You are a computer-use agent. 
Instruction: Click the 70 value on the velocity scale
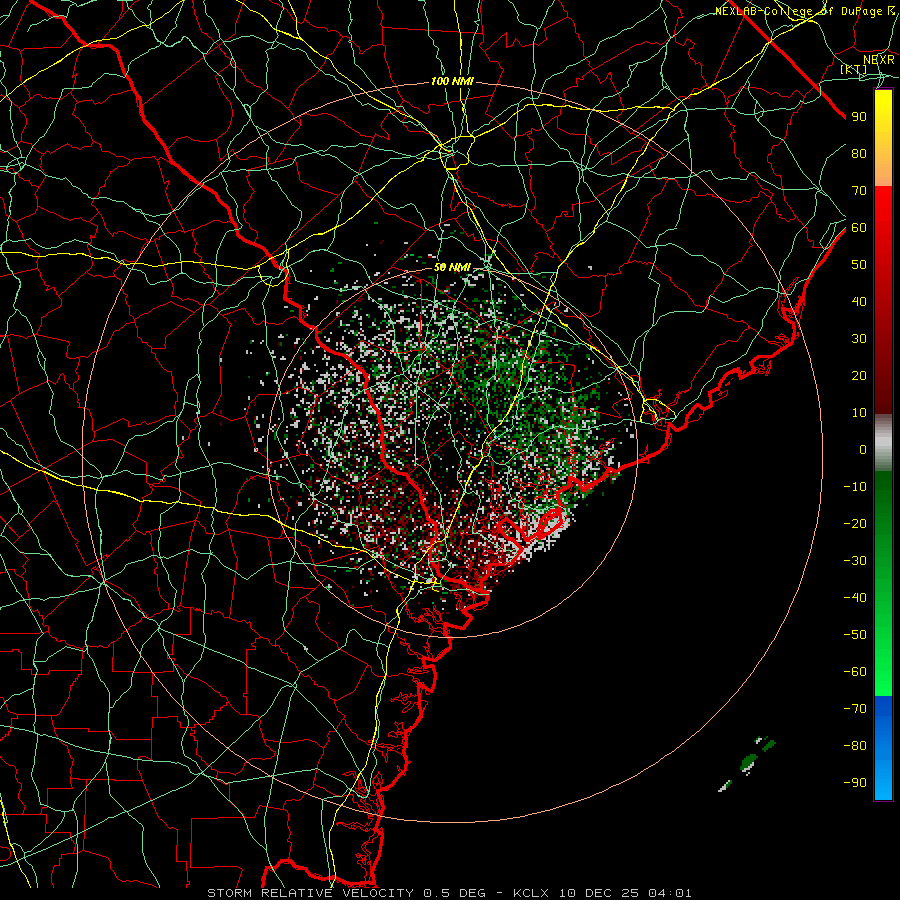(x=859, y=191)
